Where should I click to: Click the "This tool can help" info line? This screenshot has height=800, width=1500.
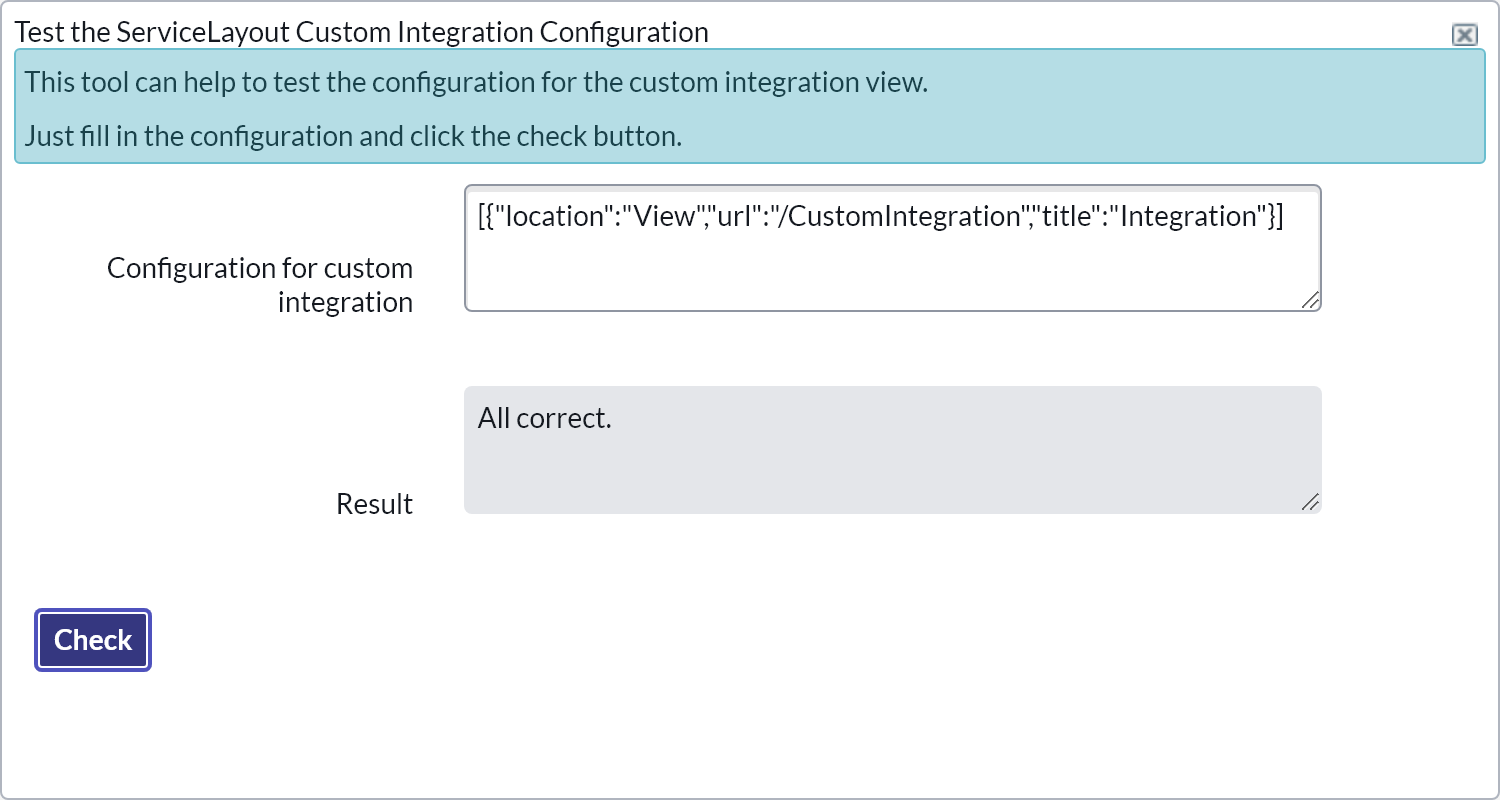476,82
